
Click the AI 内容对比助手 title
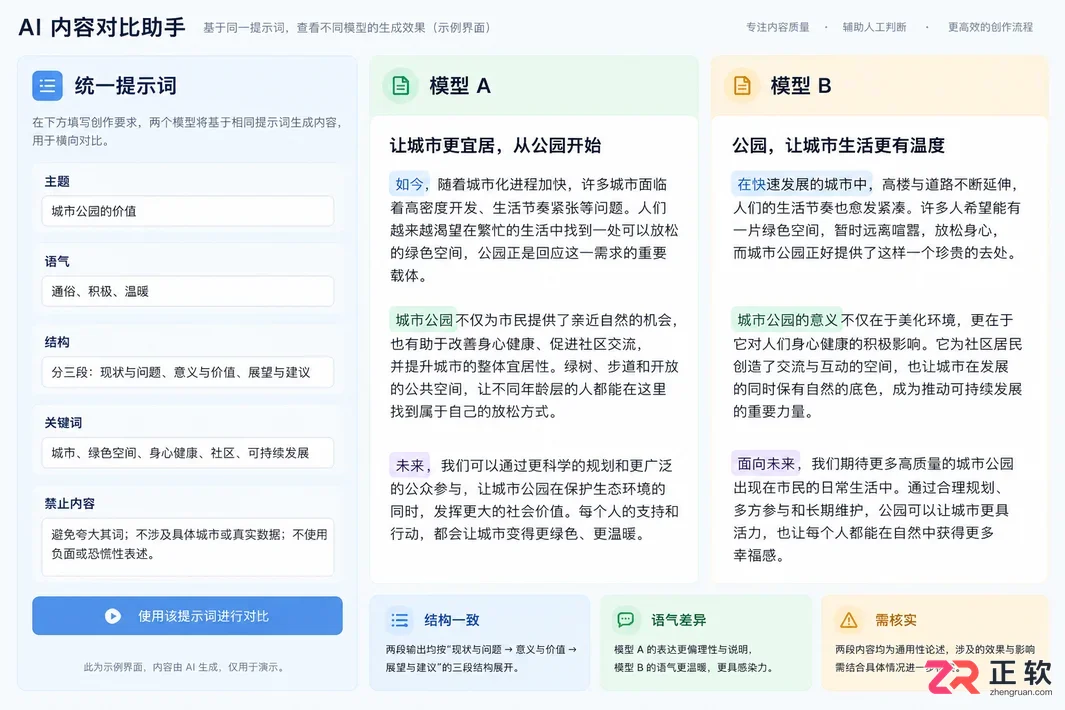102,27
